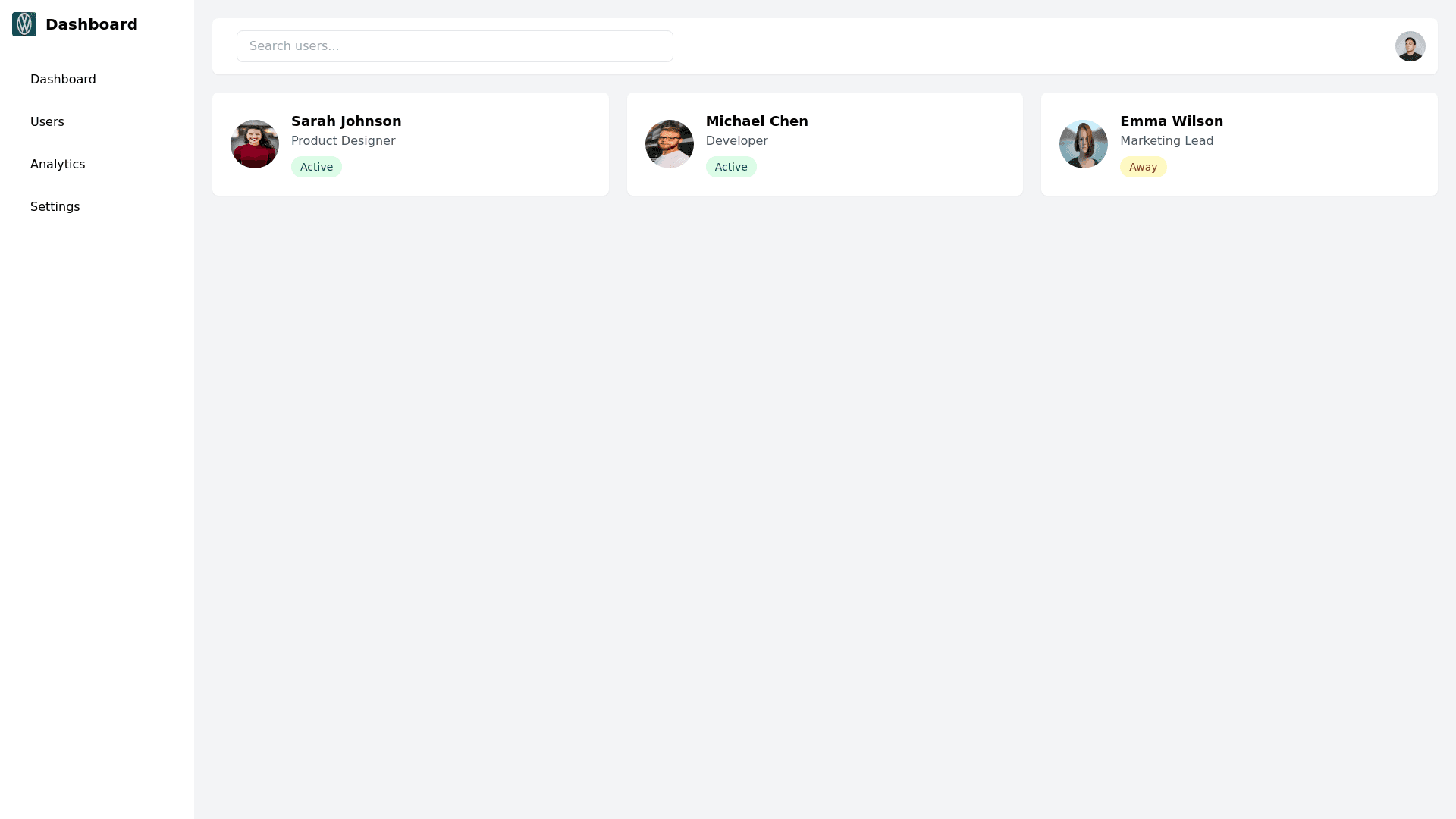Select the Michael Chen name heading

(756, 121)
